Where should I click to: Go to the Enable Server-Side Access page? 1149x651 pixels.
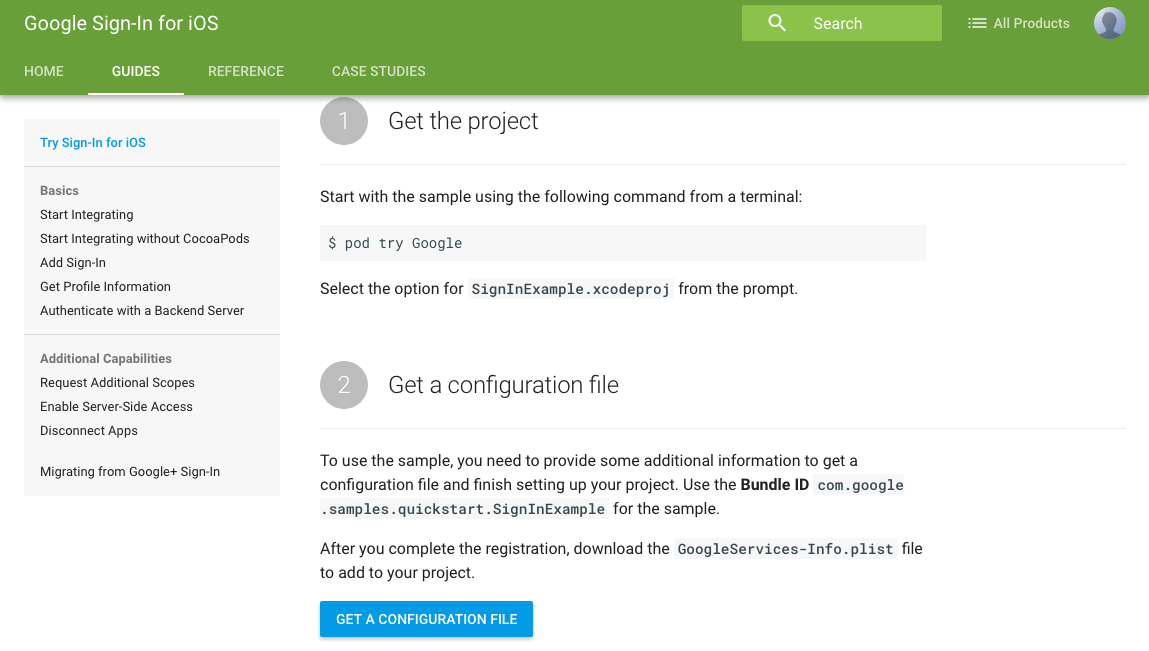(116, 407)
